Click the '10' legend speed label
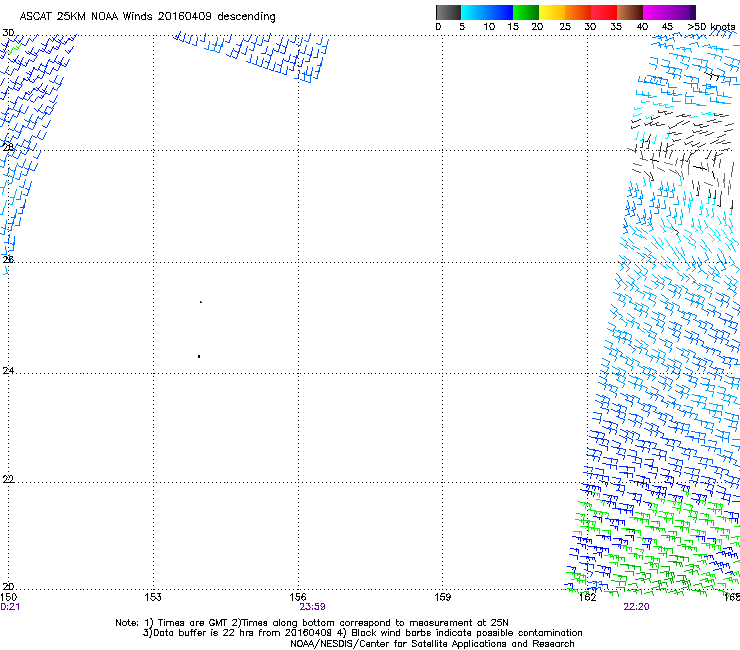Viewport: 740px width, 650px height. [489, 27]
